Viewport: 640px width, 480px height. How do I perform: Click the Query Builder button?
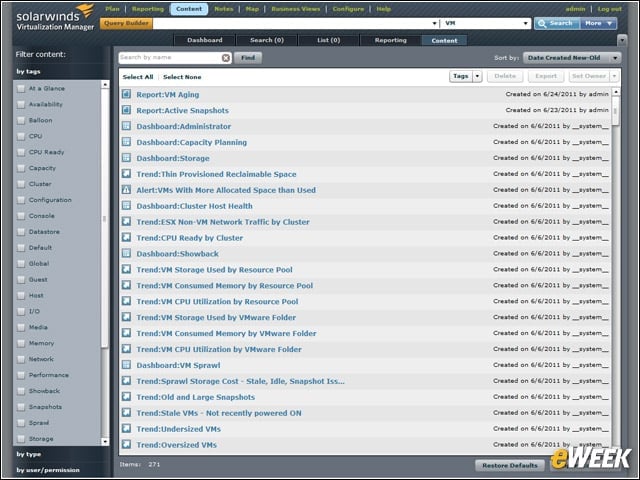[x=126, y=23]
